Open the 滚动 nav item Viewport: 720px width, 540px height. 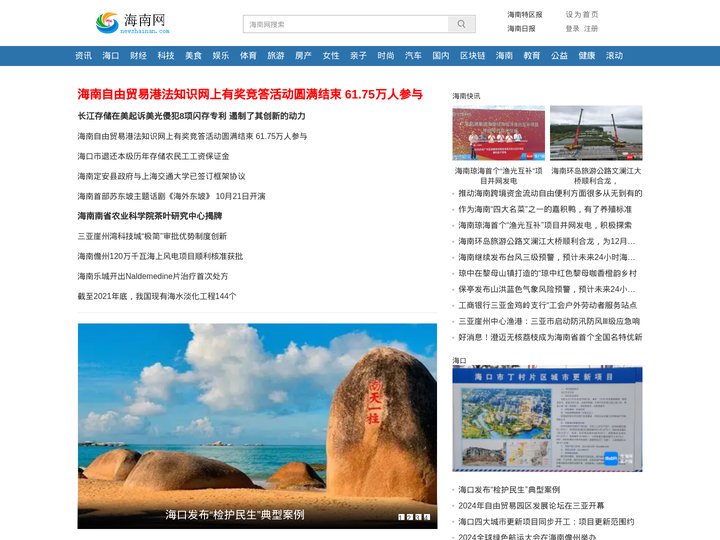614,56
